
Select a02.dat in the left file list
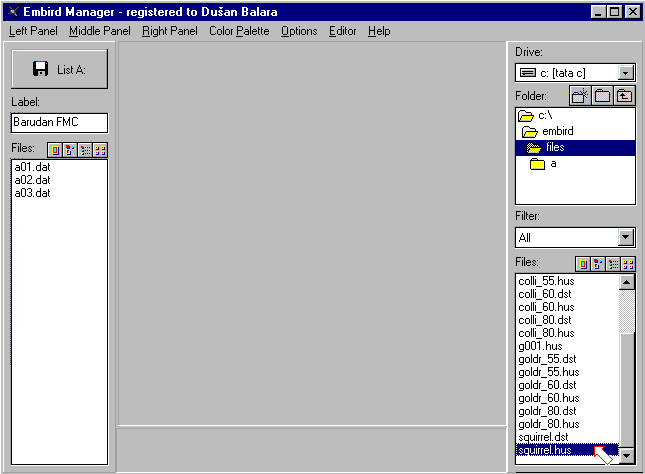click(32, 180)
